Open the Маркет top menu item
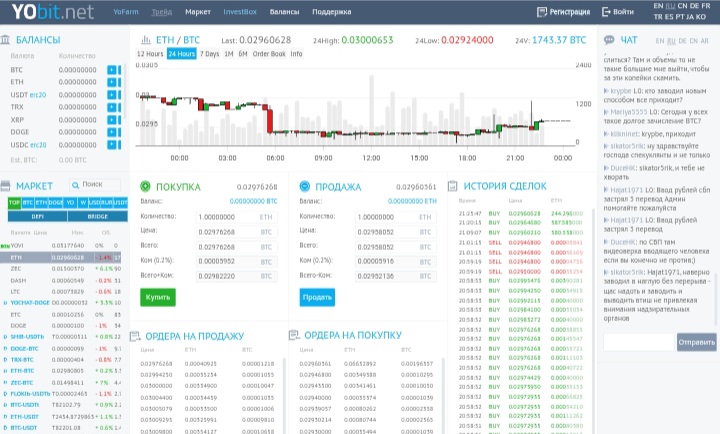 pyautogui.click(x=198, y=12)
